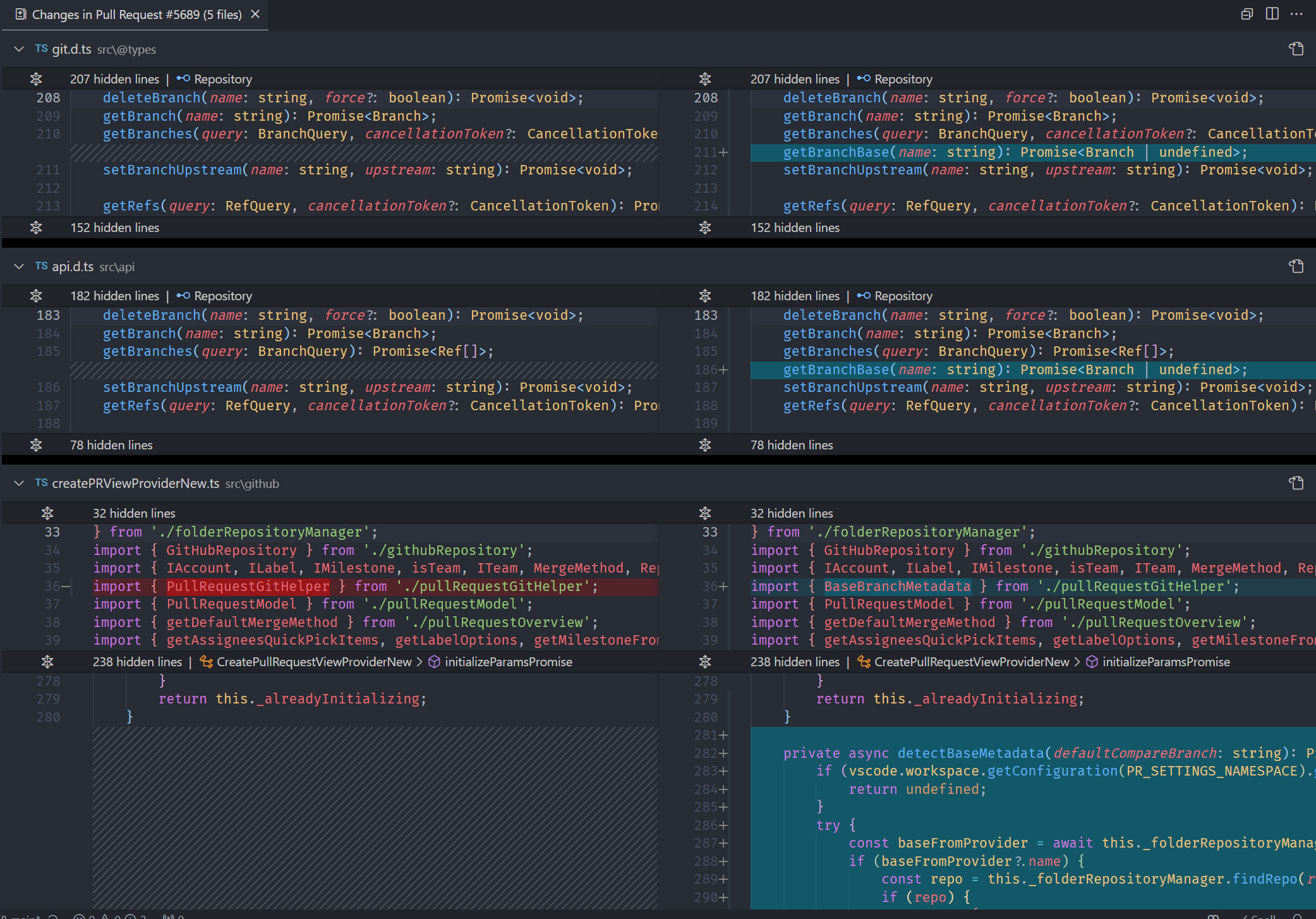Click '207 hidden lines' text in left pane

[114, 79]
